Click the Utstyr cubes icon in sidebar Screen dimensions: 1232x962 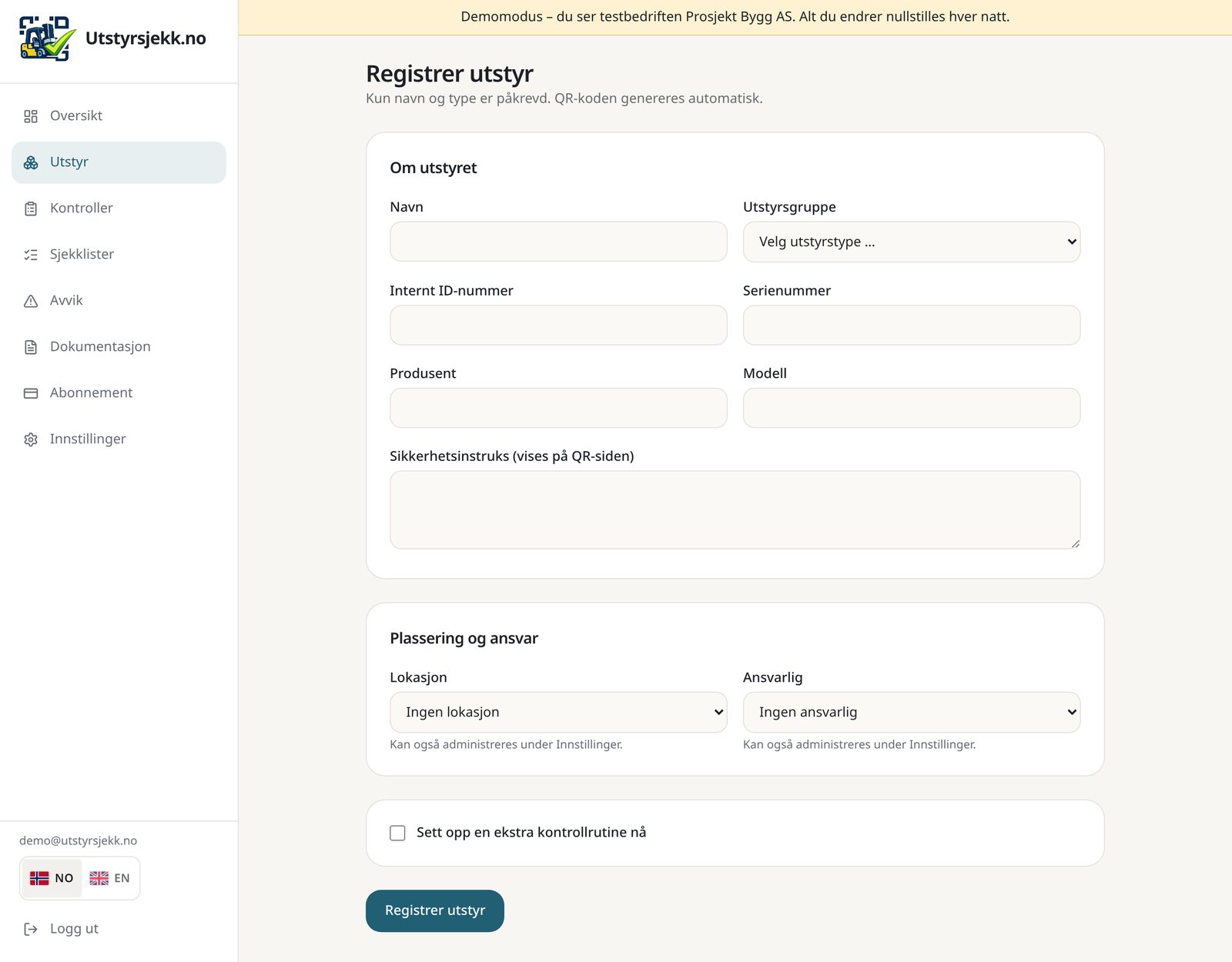pos(31,162)
